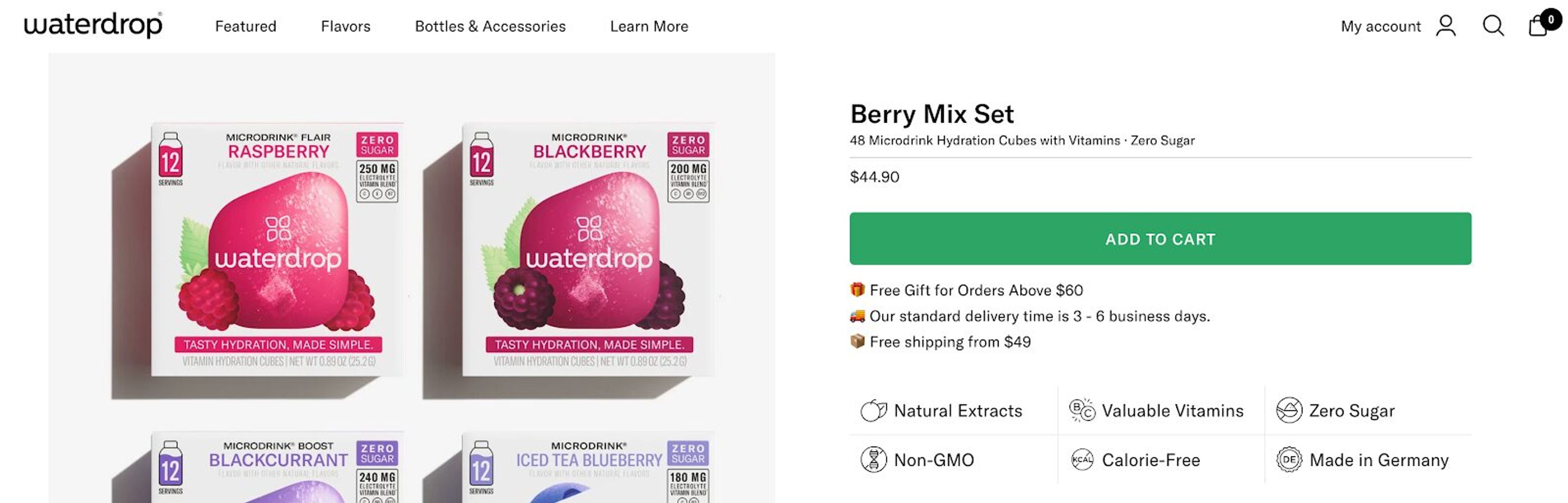
Task: Click the Berry Mix Set product title
Action: (x=932, y=113)
